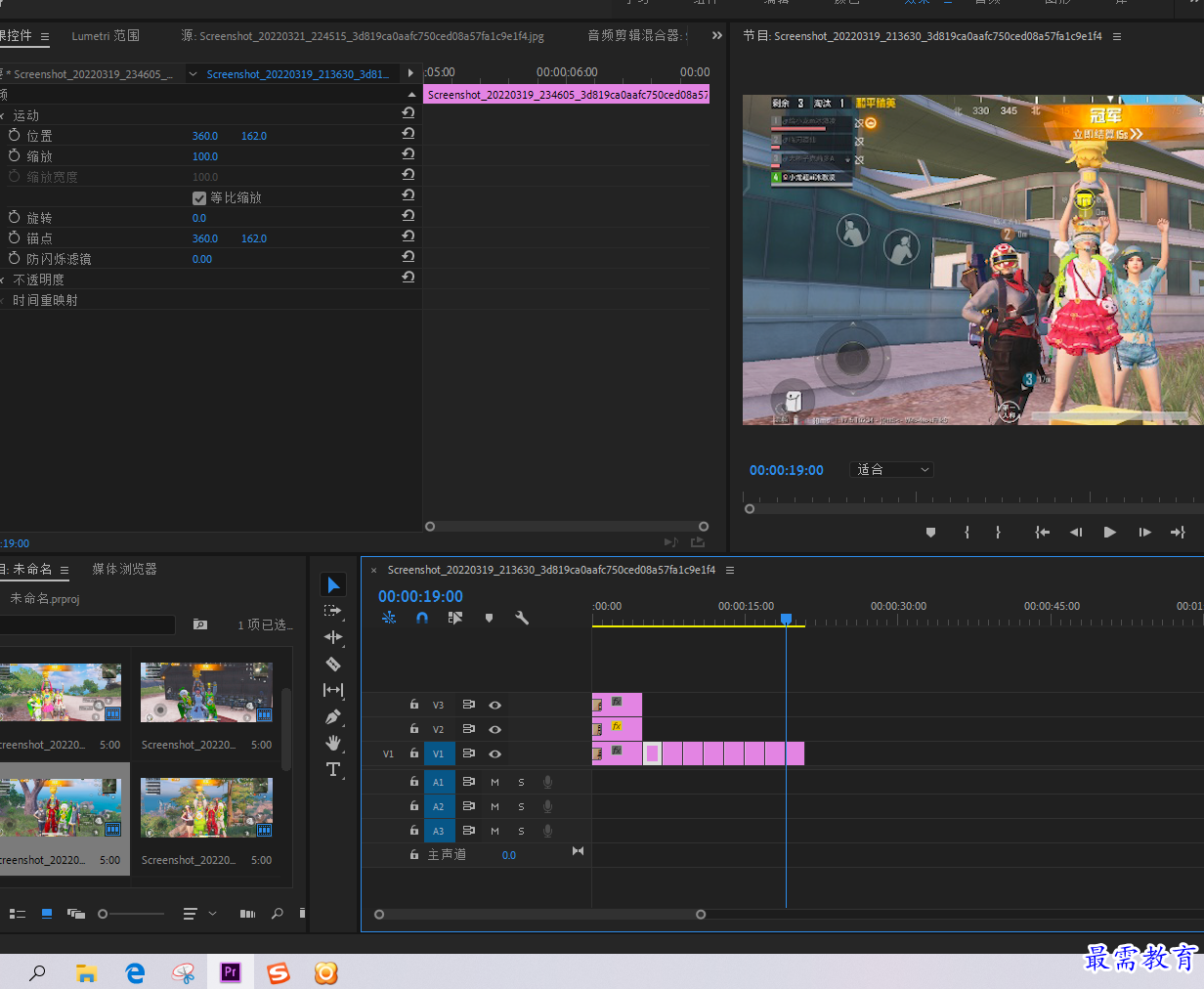The width and height of the screenshot is (1204, 989).
Task: Open the Effect Controls panel menu
Action: click(45, 37)
